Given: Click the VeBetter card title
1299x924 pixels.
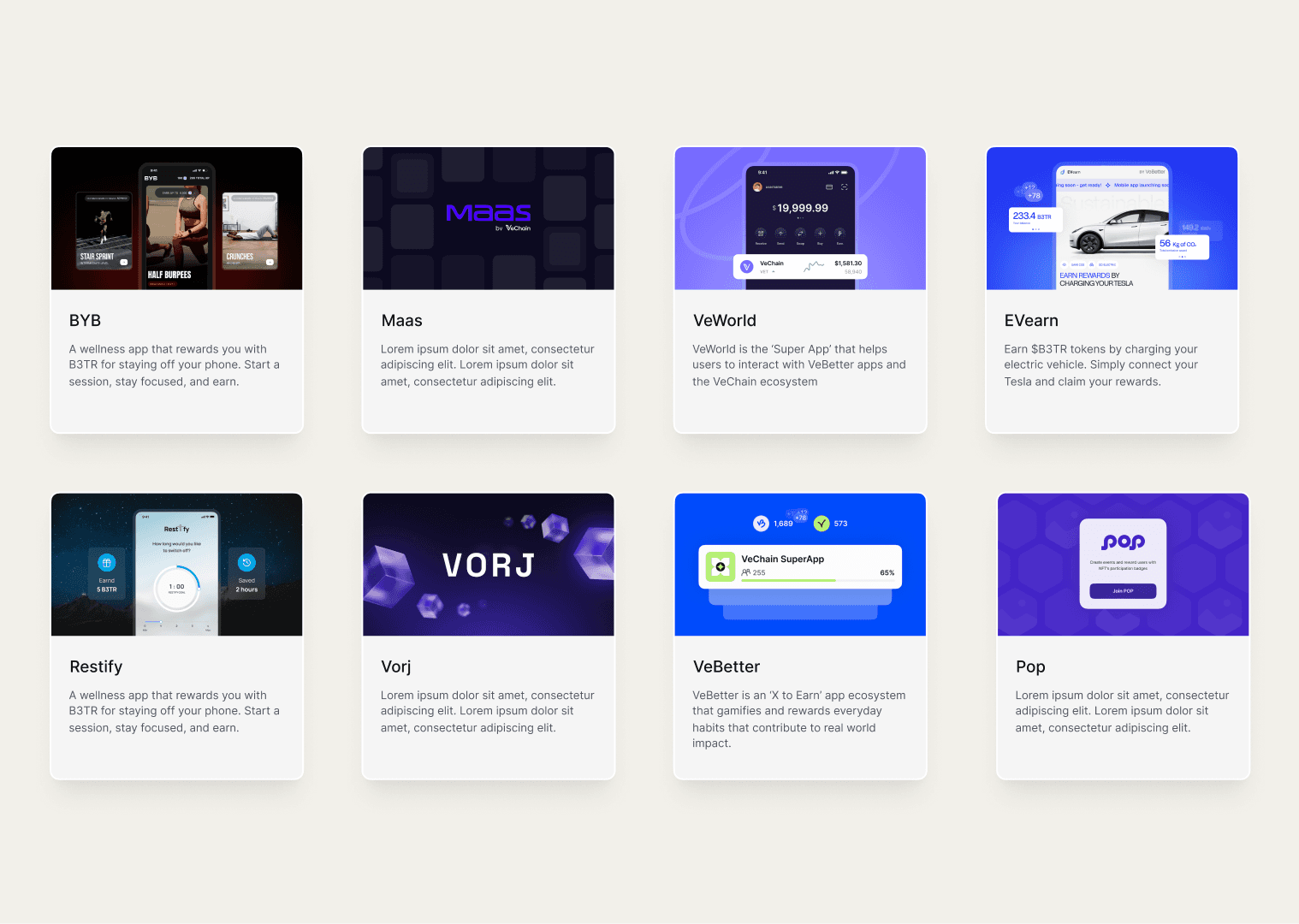Looking at the screenshot, I should pos(726,666).
